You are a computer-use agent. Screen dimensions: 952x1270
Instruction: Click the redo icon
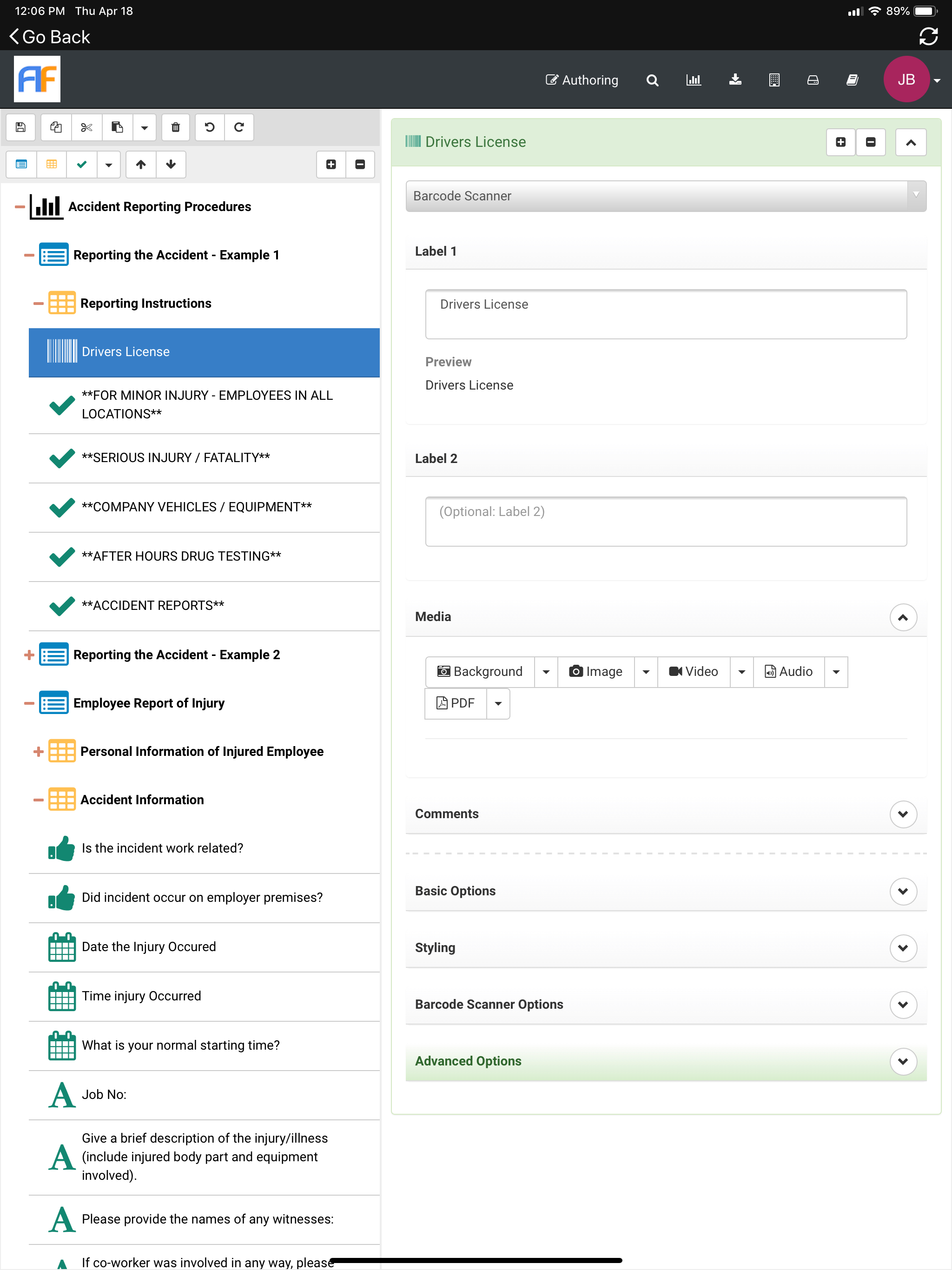[x=239, y=127]
